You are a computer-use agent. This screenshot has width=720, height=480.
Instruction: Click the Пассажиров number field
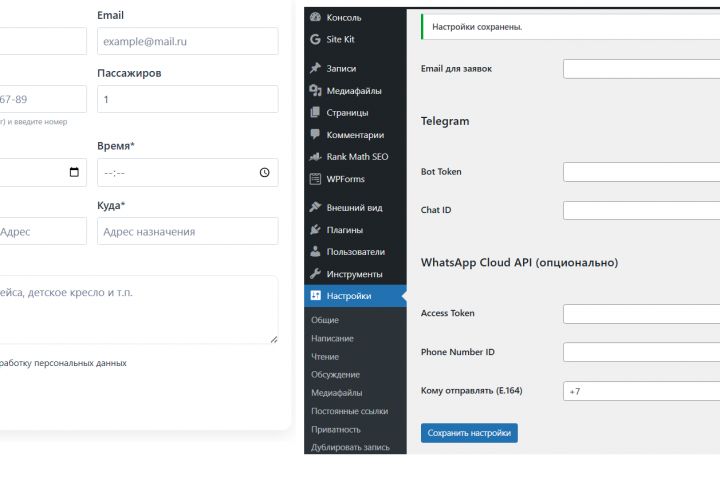pos(187,100)
